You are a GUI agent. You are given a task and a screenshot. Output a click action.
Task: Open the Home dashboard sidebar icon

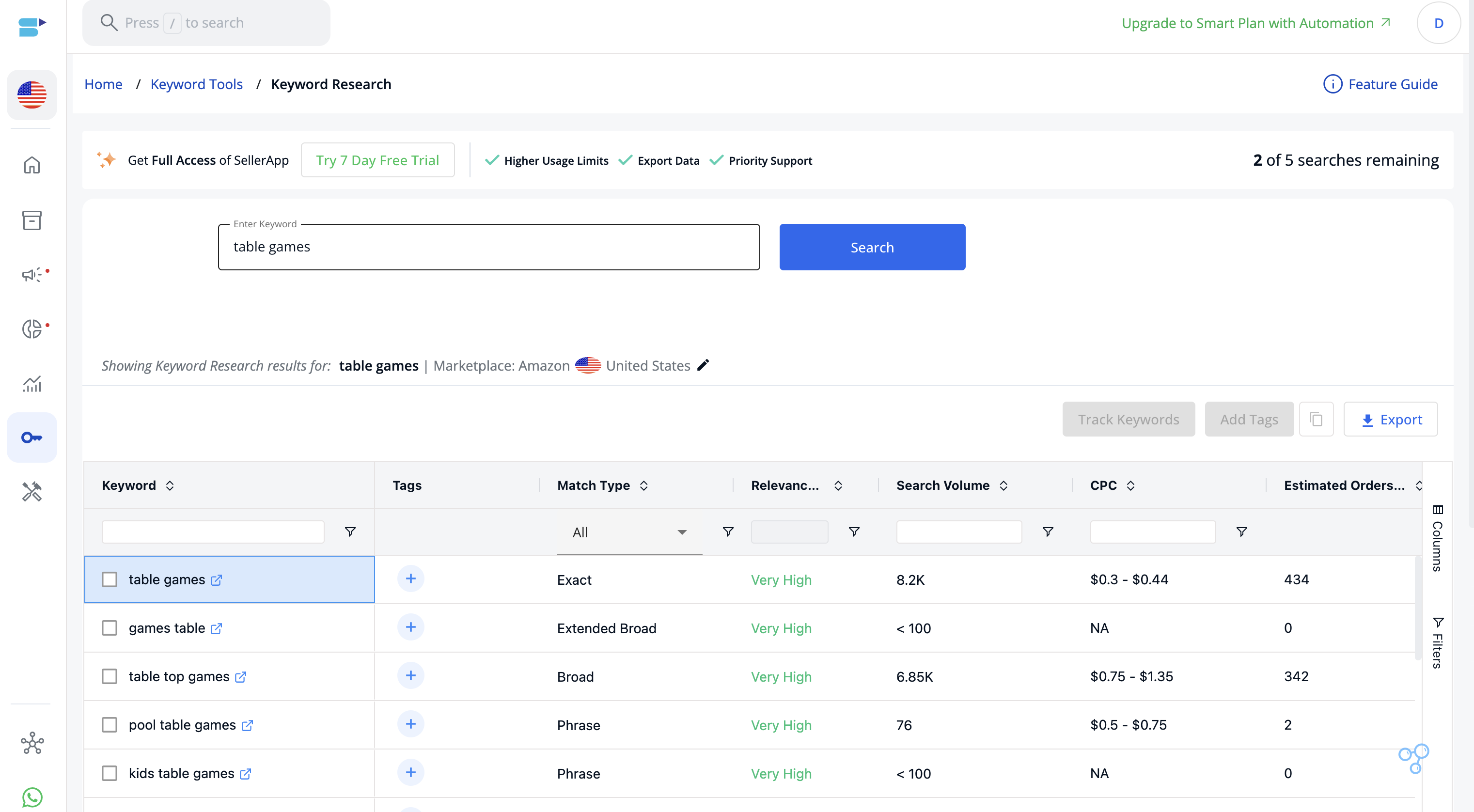tap(31, 165)
